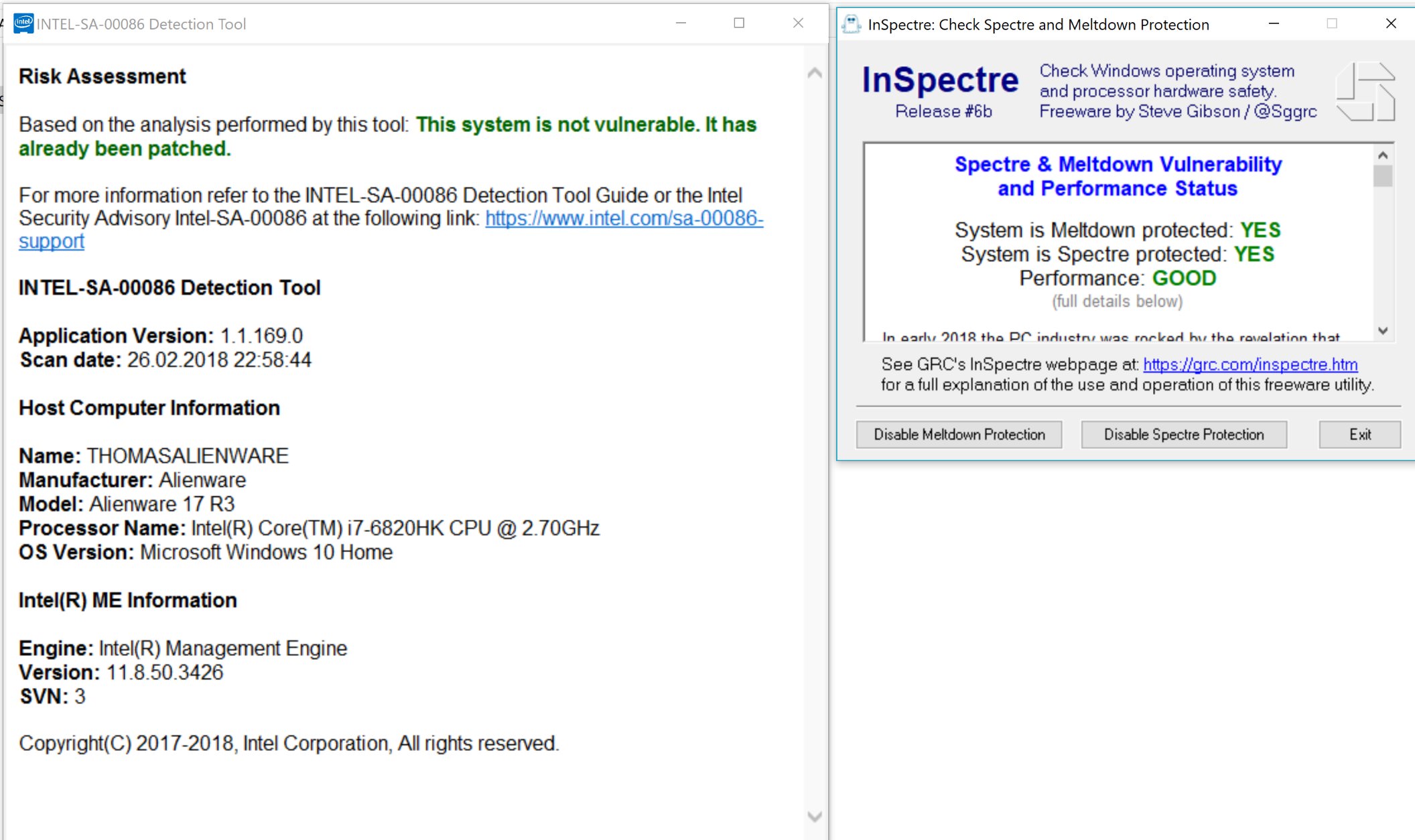Close the INTEL-SA-00086 Detection Tool window
Viewport: 1415px width, 840px height.
coord(798,23)
